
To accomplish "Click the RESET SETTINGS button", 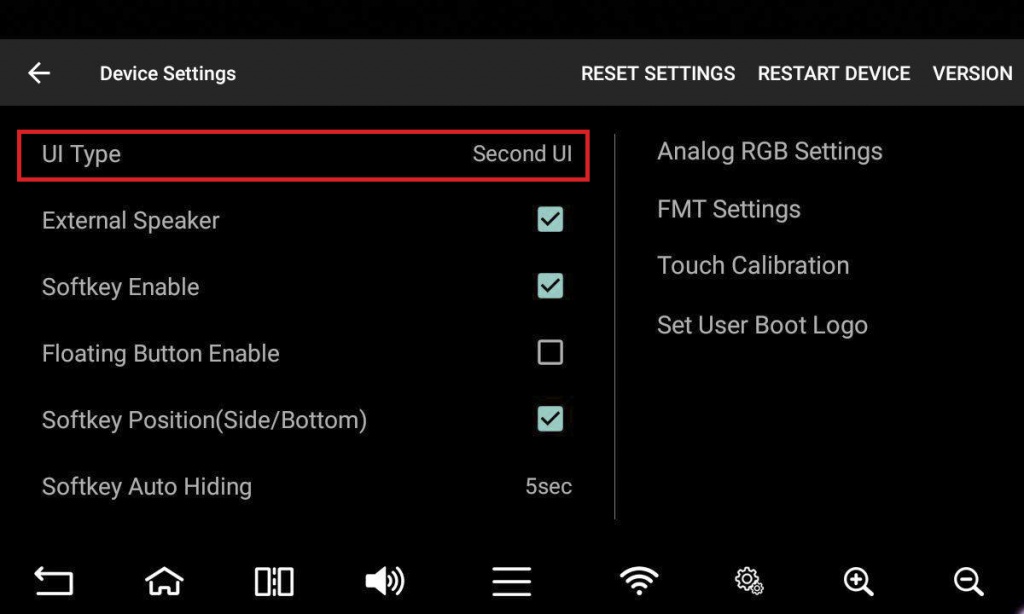I will pos(658,73).
